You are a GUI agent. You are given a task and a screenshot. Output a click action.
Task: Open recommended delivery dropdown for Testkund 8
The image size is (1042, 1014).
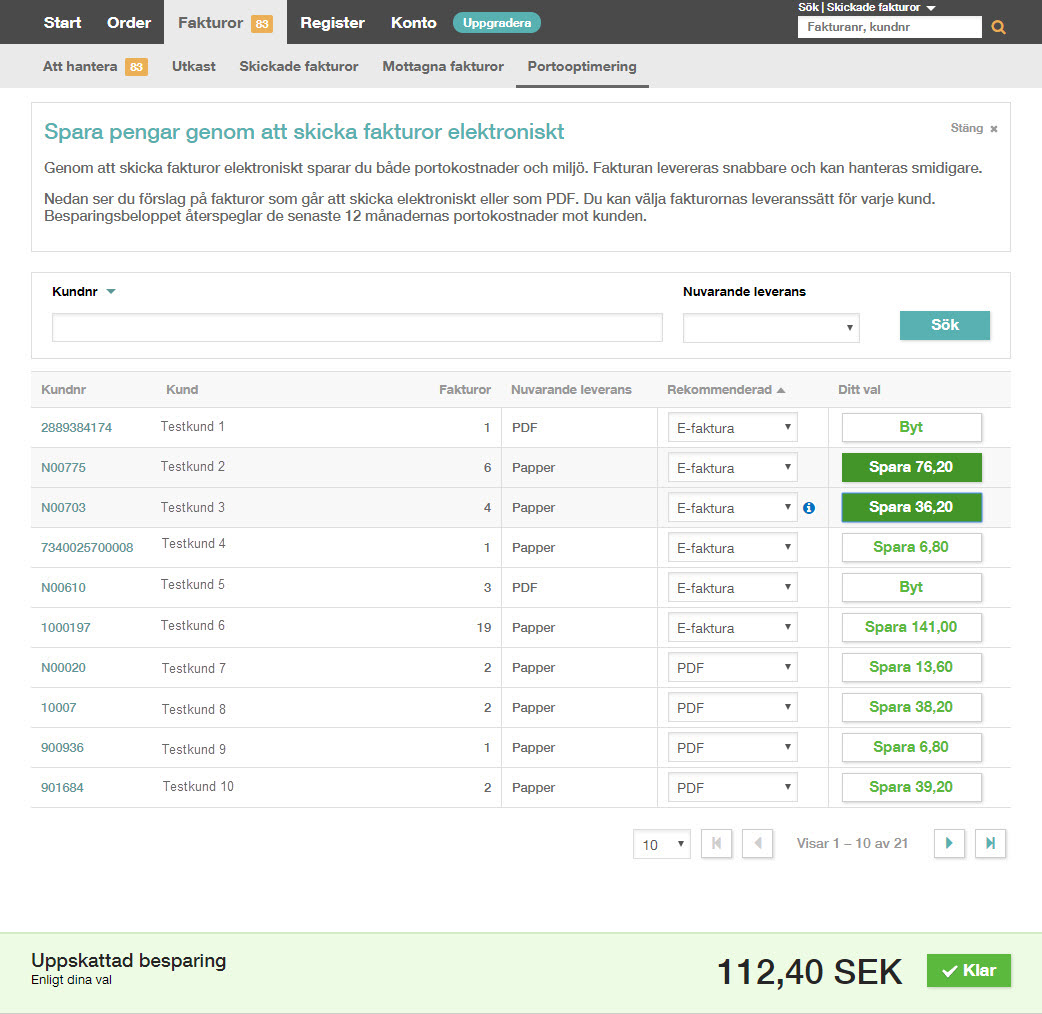pyautogui.click(x=732, y=708)
